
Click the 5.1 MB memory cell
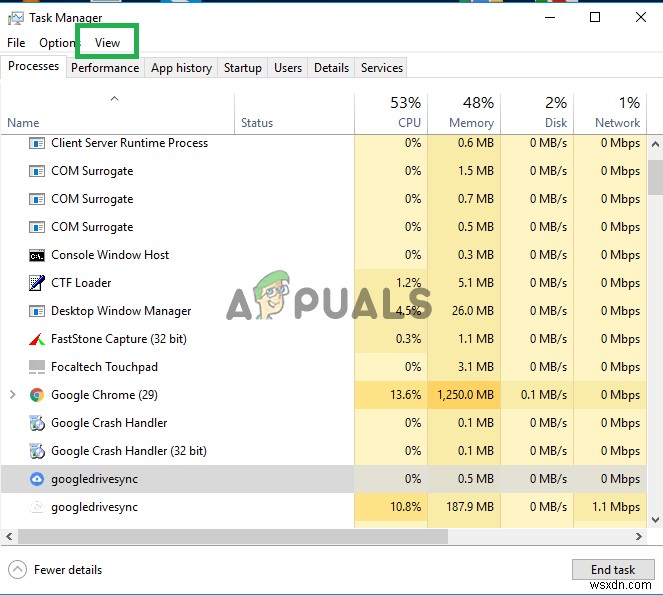point(464,283)
